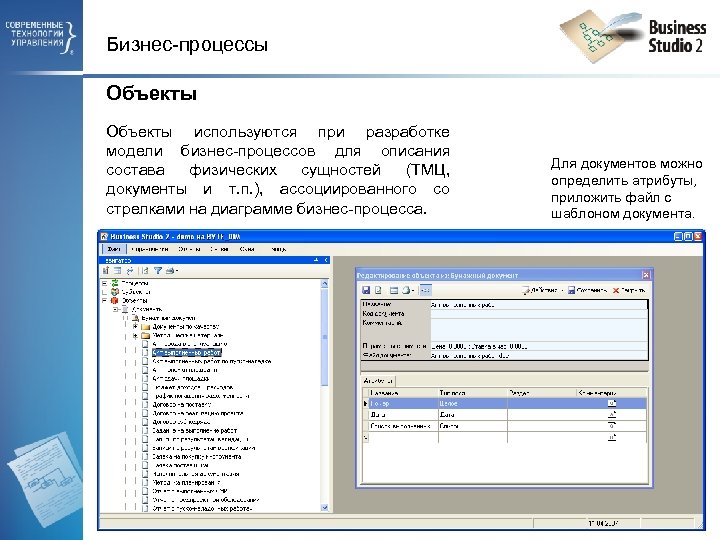720x540 pixels.
Task: Open the printer dropdown in Navigator toolbar
Action: (172, 270)
